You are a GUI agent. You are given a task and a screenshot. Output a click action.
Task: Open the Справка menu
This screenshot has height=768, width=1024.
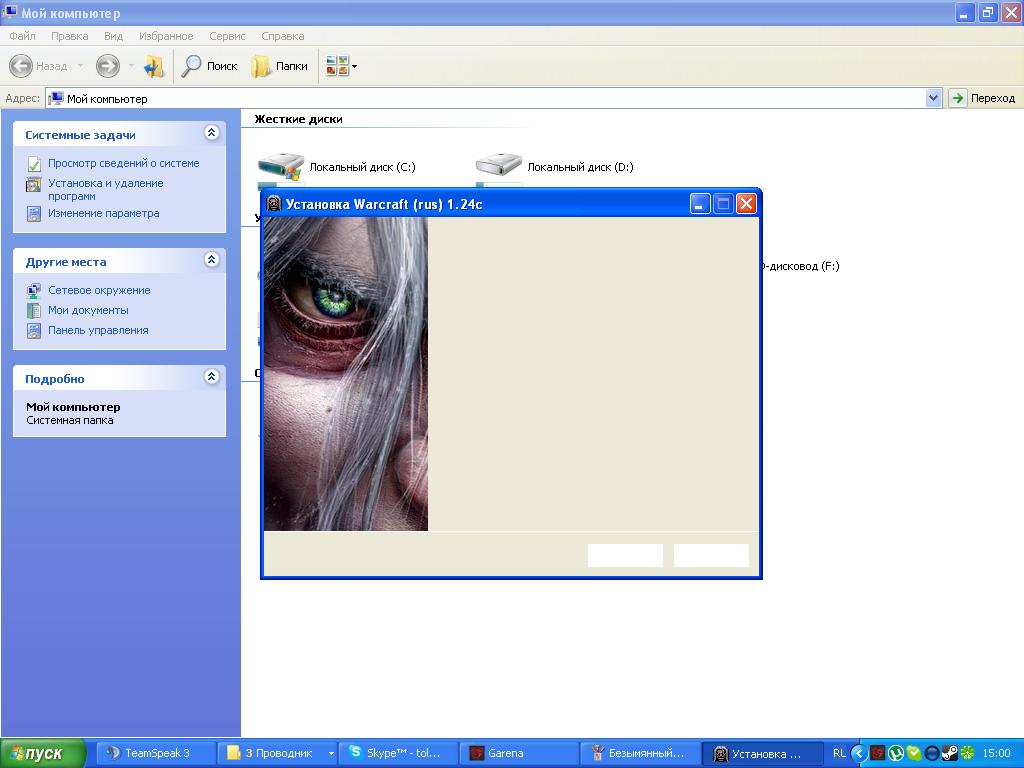283,36
